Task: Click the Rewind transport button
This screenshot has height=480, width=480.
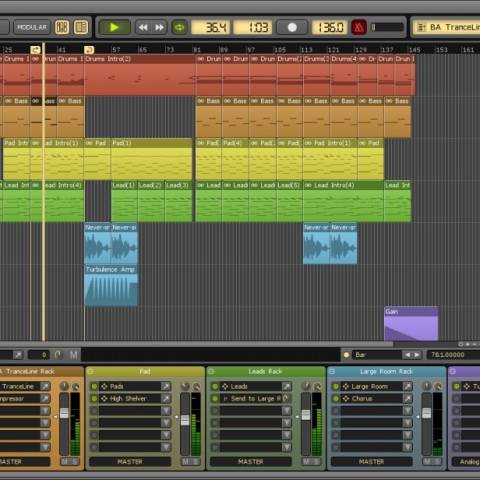Action: pyautogui.click(x=143, y=27)
